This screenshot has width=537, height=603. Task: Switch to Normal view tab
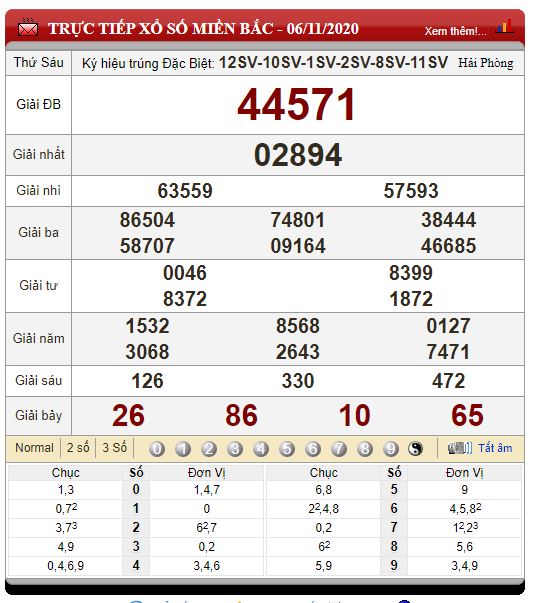coord(34,448)
